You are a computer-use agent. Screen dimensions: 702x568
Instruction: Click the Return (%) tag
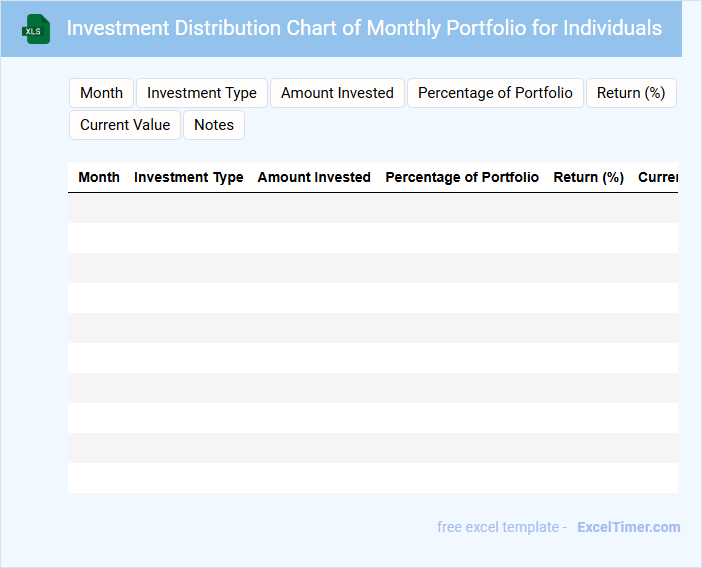tap(631, 93)
